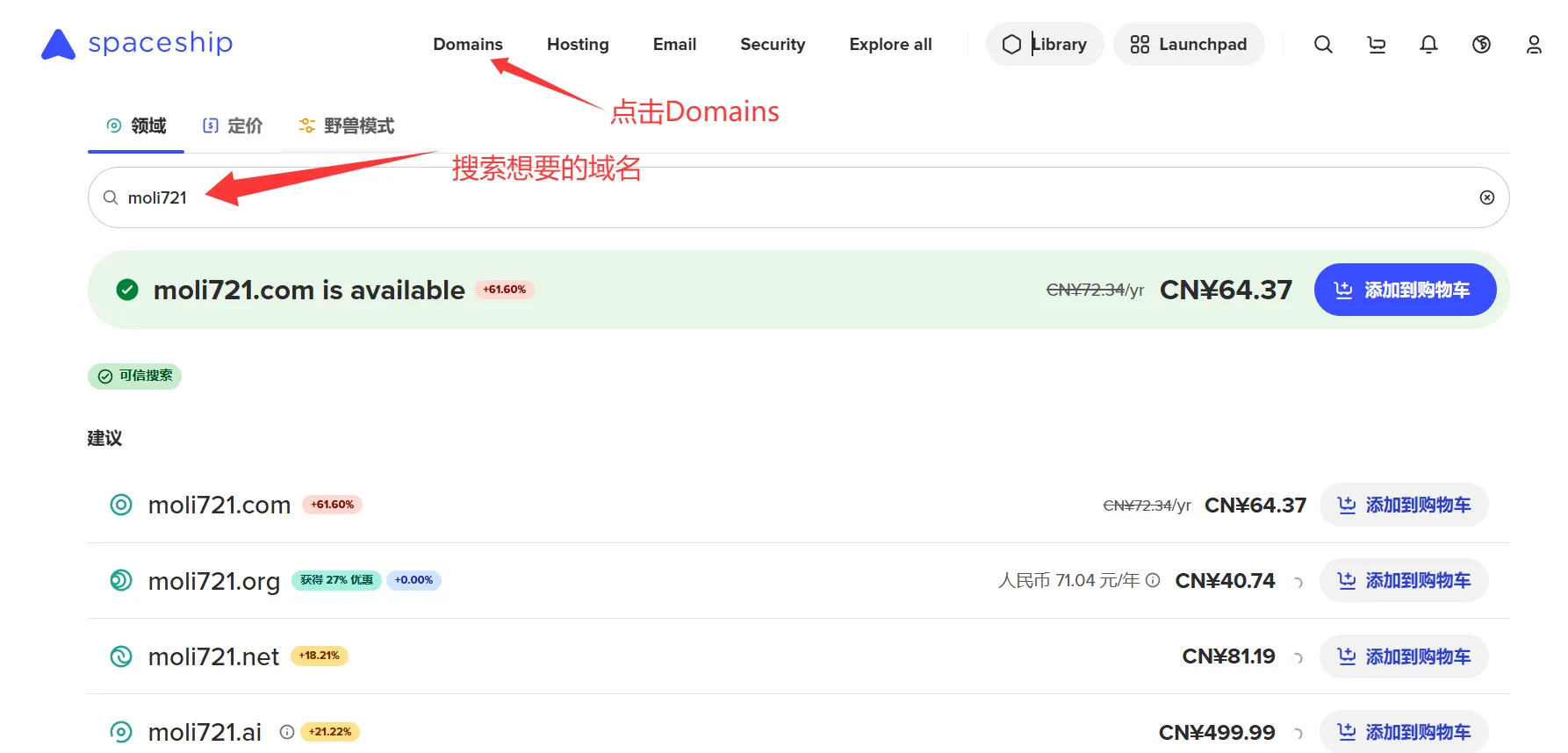
Task: Click the +21.22% badge on moli721.ai
Action: click(330, 732)
